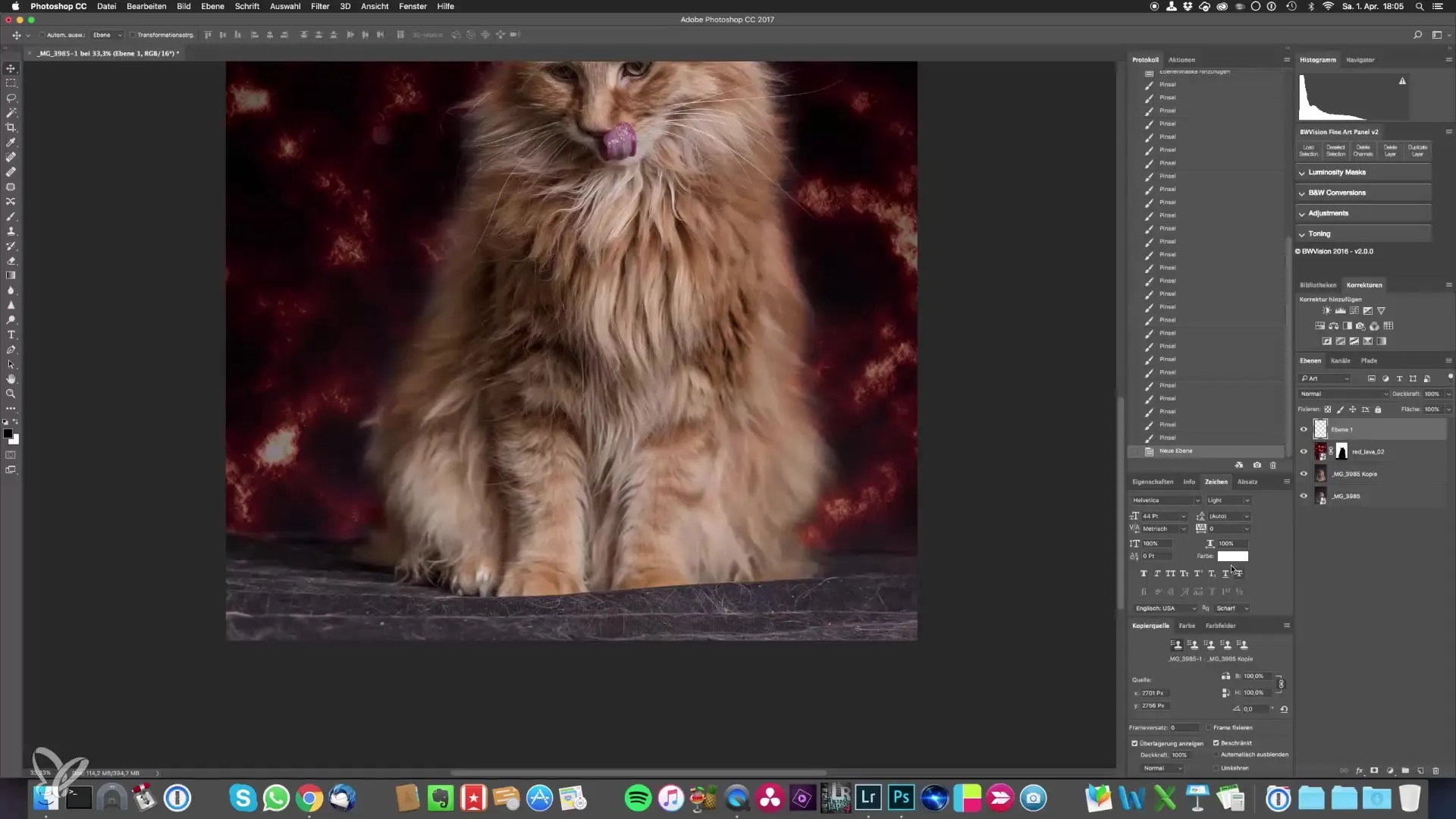Viewport: 1456px width, 819px height.
Task: Enable the Frame fixieren checkbox
Action: click(x=1208, y=727)
